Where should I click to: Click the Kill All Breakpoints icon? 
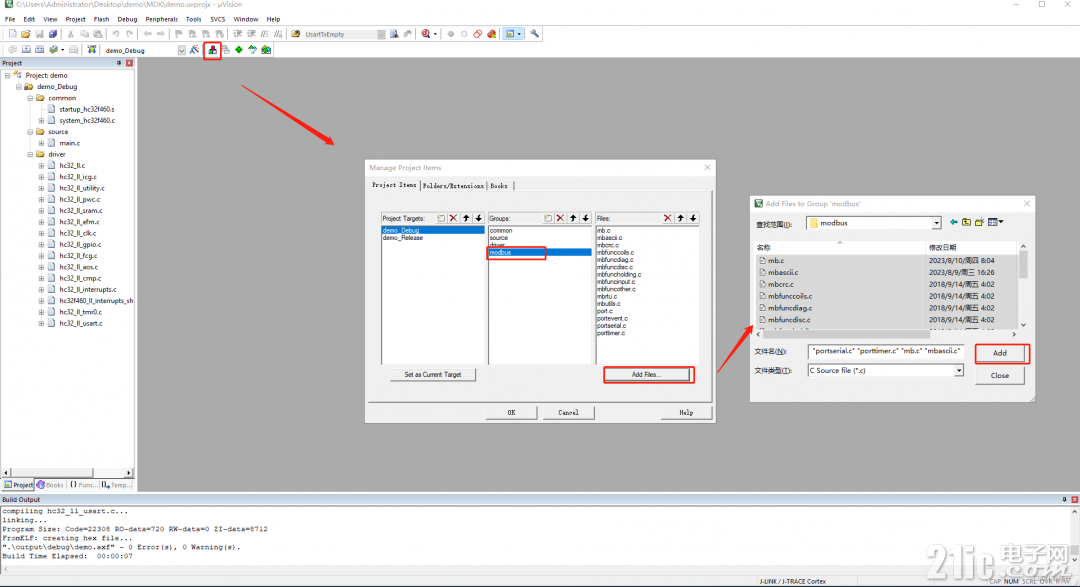[492, 34]
